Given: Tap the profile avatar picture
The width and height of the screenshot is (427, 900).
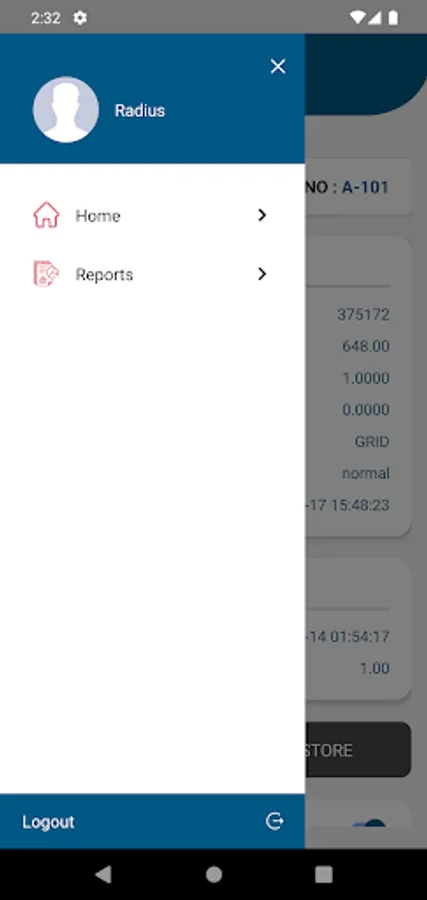Looking at the screenshot, I should coord(66,109).
